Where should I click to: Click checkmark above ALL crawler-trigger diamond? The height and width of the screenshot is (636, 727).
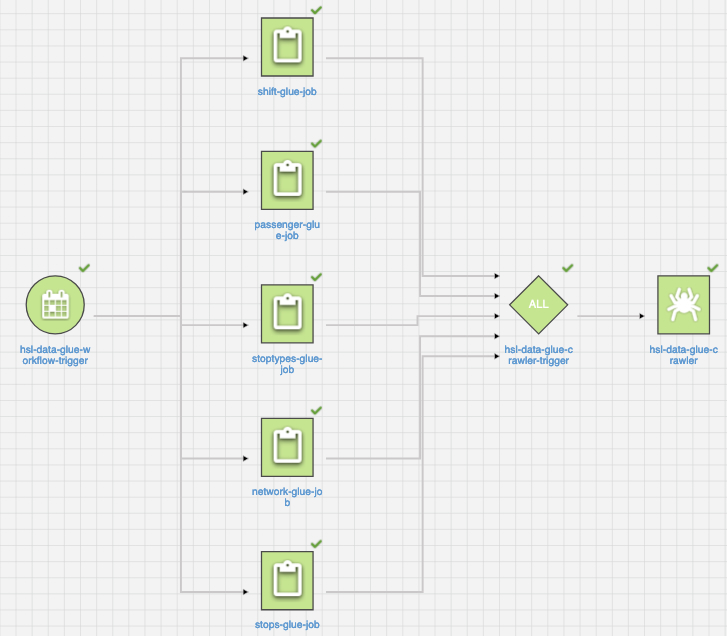[x=568, y=267]
